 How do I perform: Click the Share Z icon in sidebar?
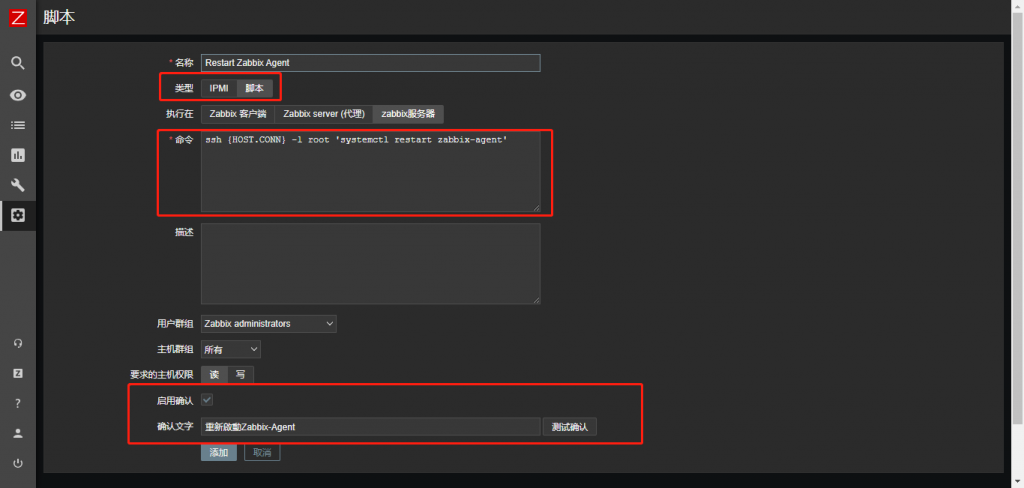point(18,374)
